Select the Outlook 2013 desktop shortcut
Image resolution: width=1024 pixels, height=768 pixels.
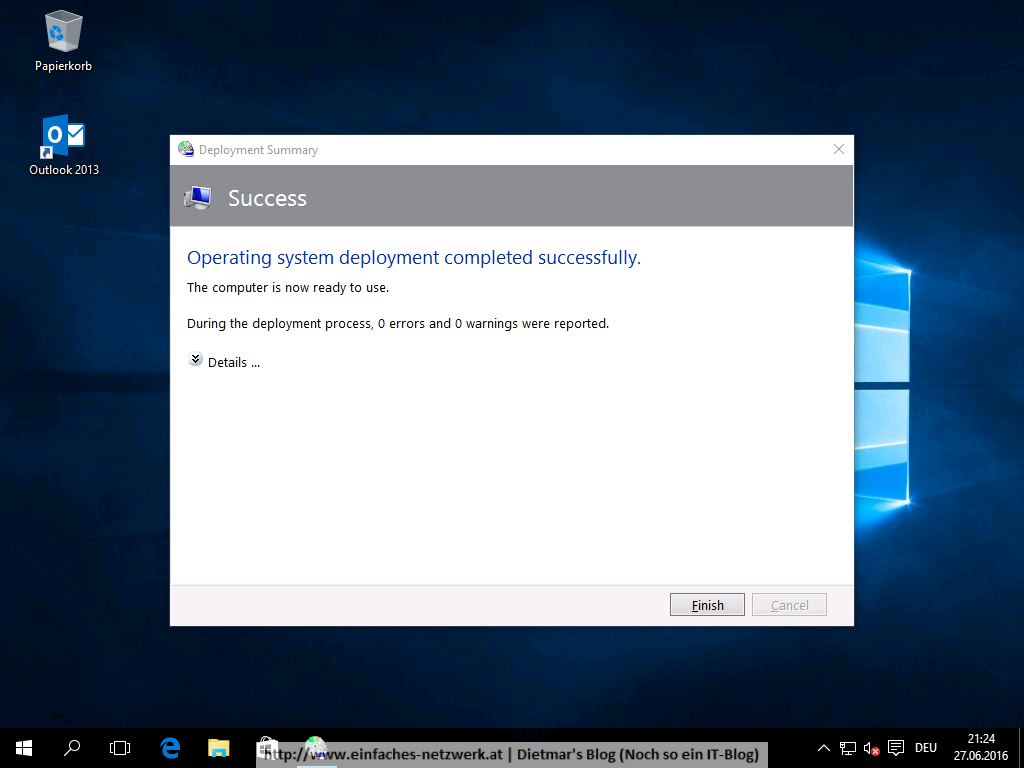64,145
